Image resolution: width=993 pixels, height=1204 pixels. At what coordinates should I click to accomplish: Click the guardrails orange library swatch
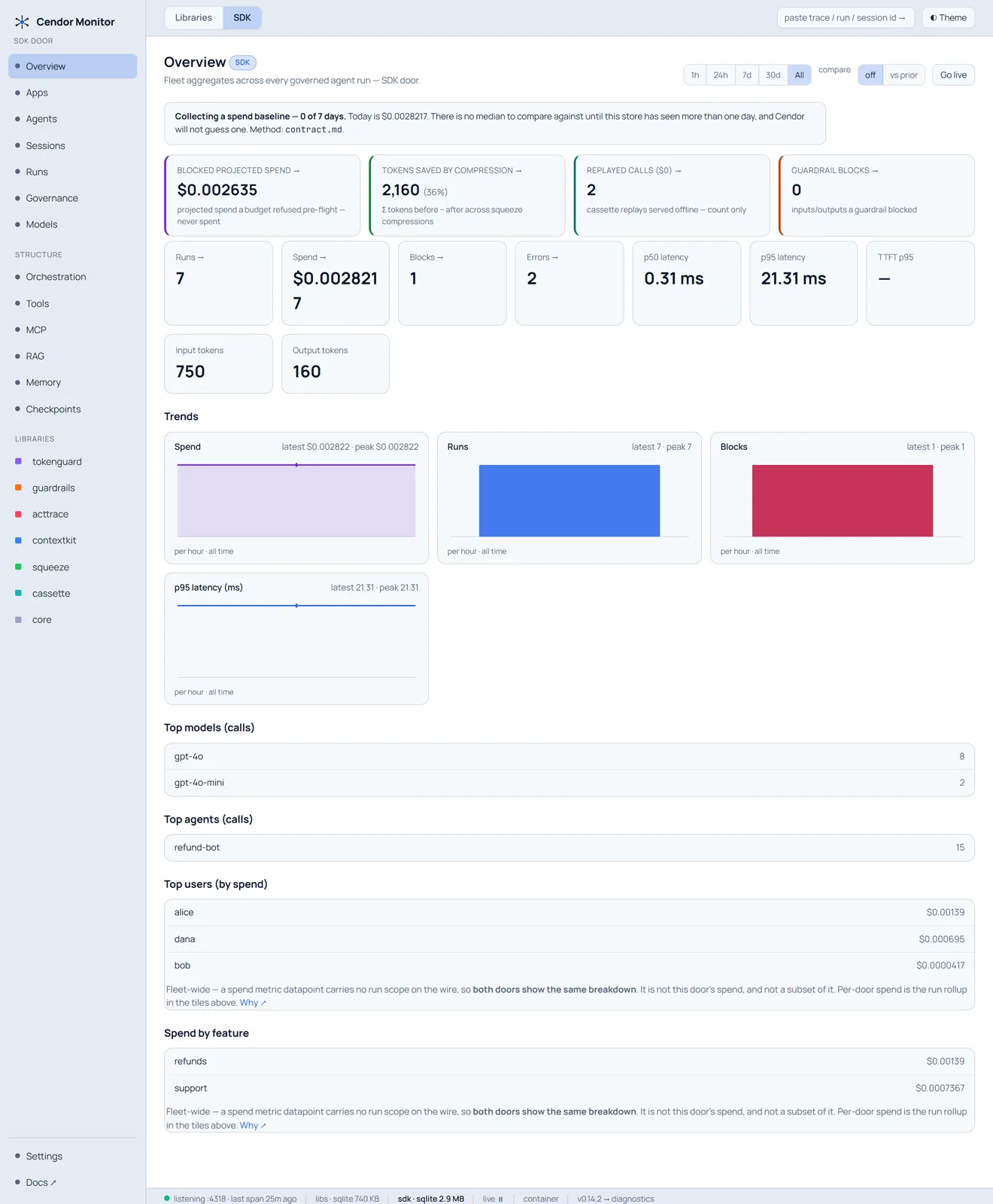point(18,488)
